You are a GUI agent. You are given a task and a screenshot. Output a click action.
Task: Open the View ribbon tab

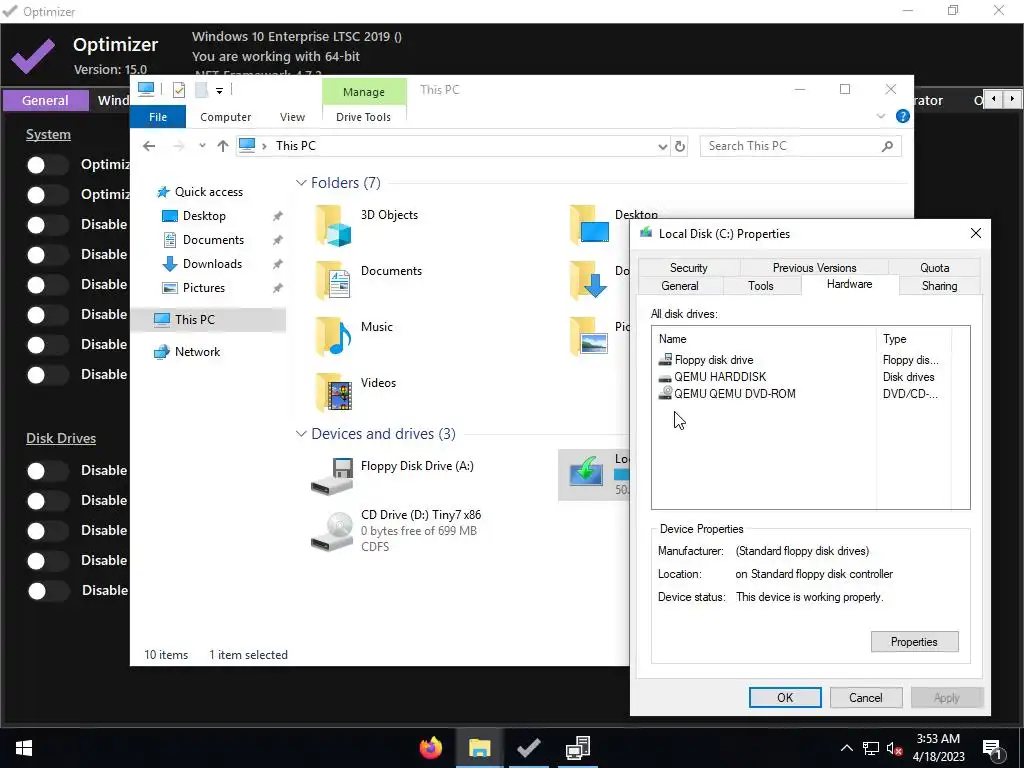pyautogui.click(x=292, y=117)
